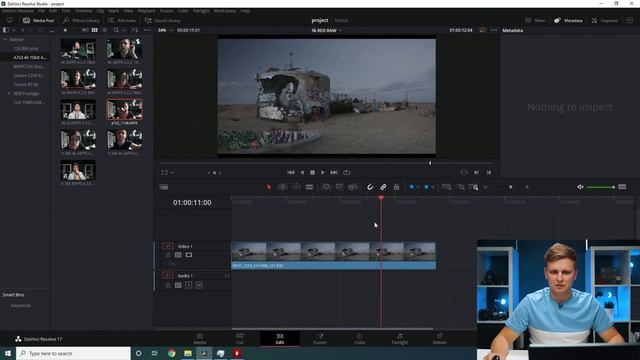The image size is (640, 360).
Task: Open the Sound Library panel
Action: tap(162, 20)
